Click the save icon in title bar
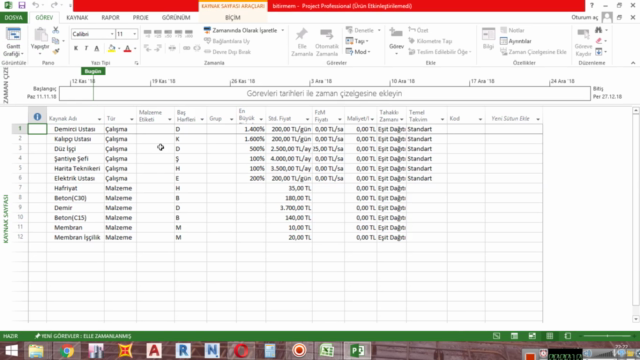 22,5
